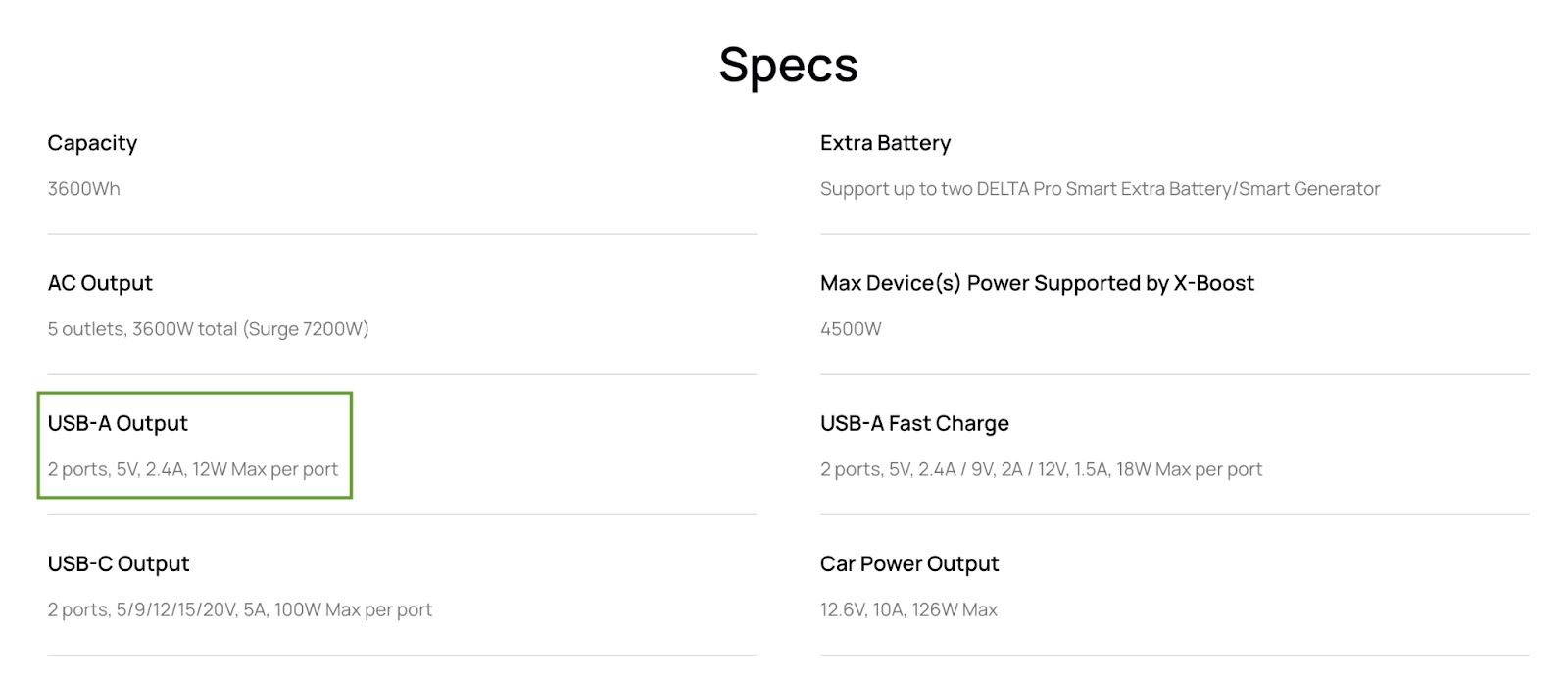The image size is (1568, 680).
Task: Click the highlighted USB-A Output heading
Action: [x=118, y=423]
